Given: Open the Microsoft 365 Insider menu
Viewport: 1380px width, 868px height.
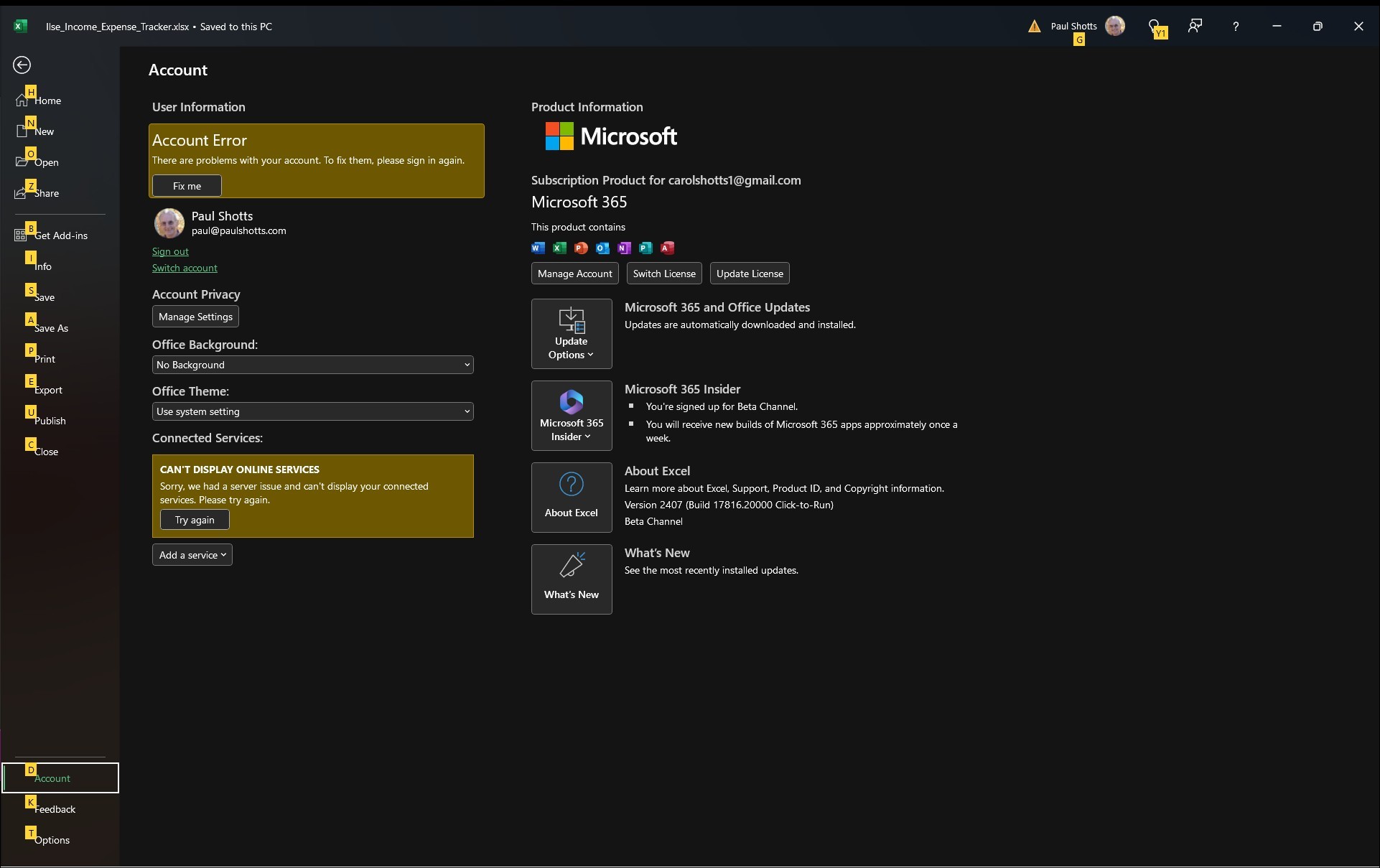Looking at the screenshot, I should pyautogui.click(x=572, y=416).
